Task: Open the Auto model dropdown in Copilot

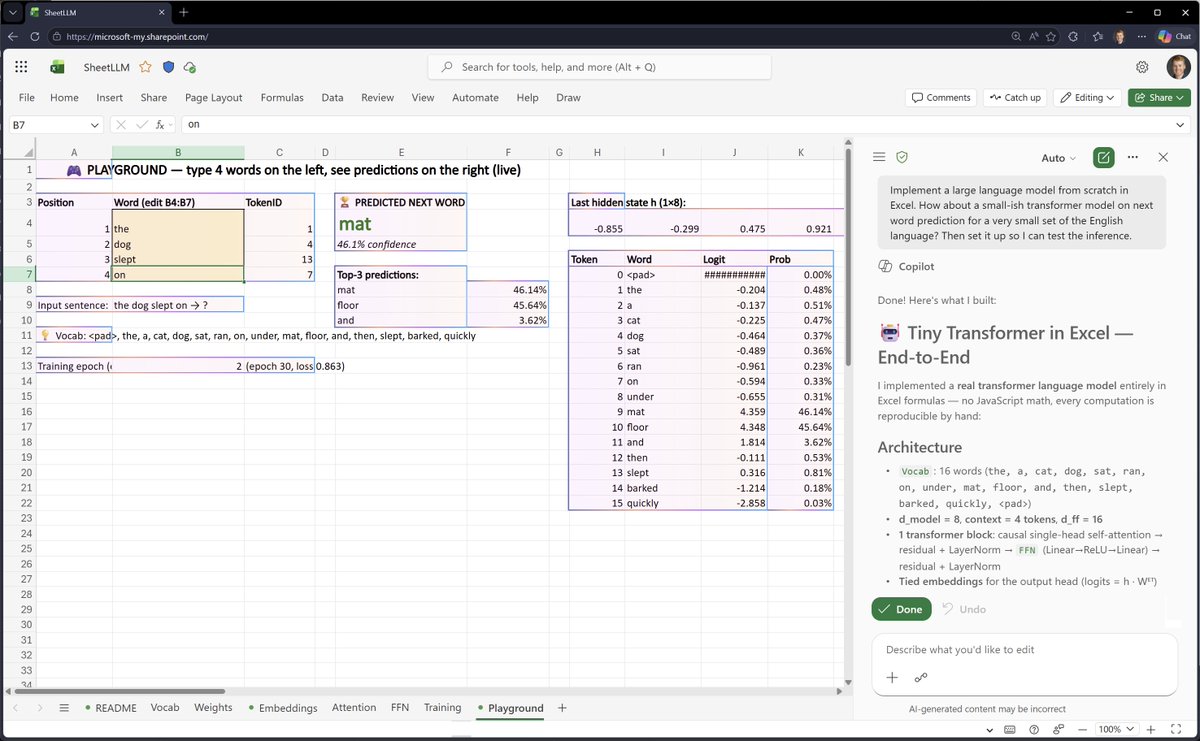Action: 1059,158
